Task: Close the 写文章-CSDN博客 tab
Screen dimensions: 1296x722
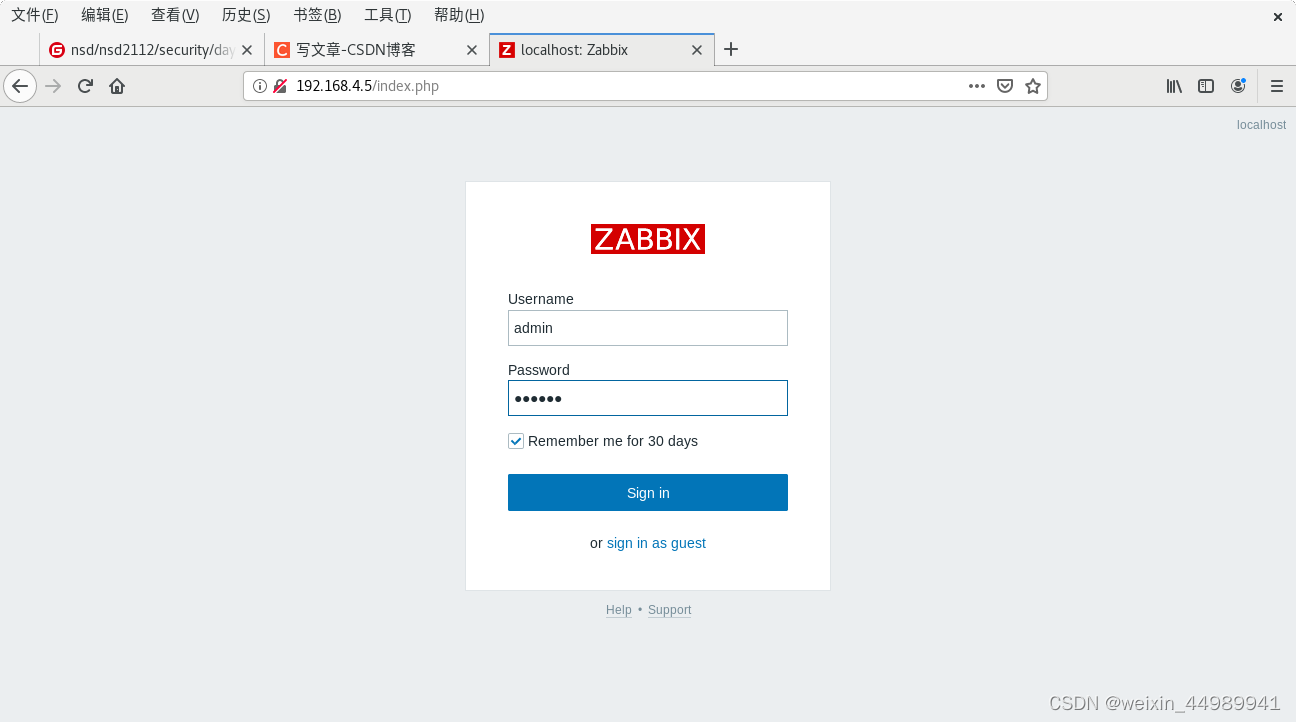Action: coord(472,50)
